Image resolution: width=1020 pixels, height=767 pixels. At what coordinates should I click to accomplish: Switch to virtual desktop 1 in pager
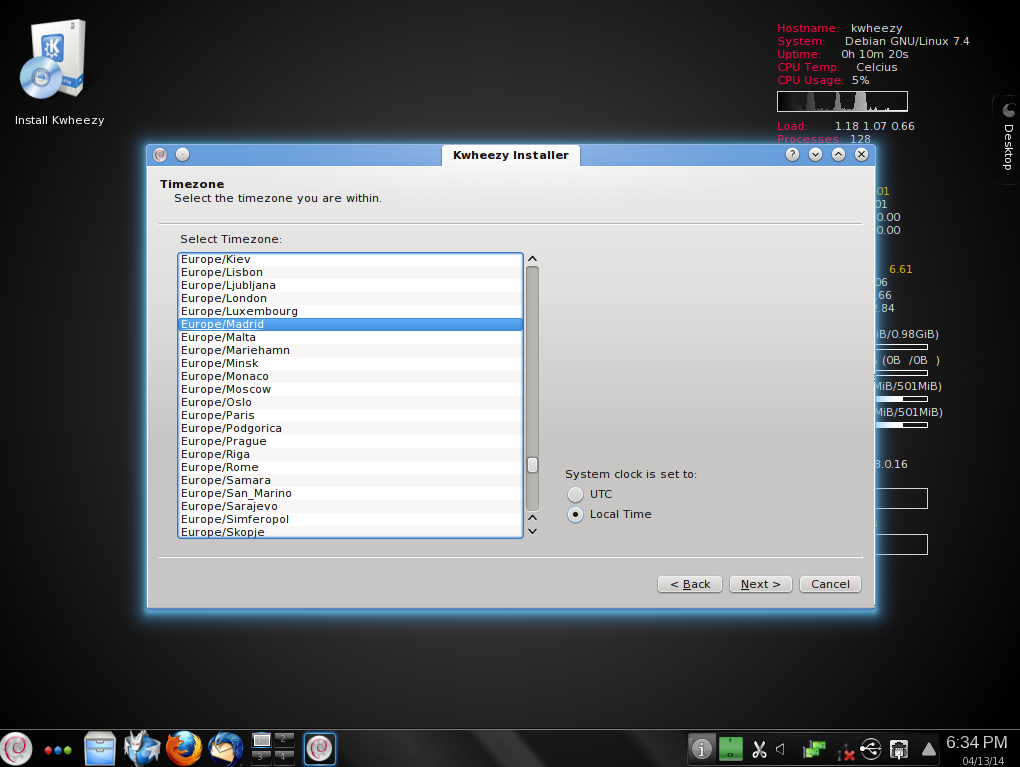click(262, 740)
